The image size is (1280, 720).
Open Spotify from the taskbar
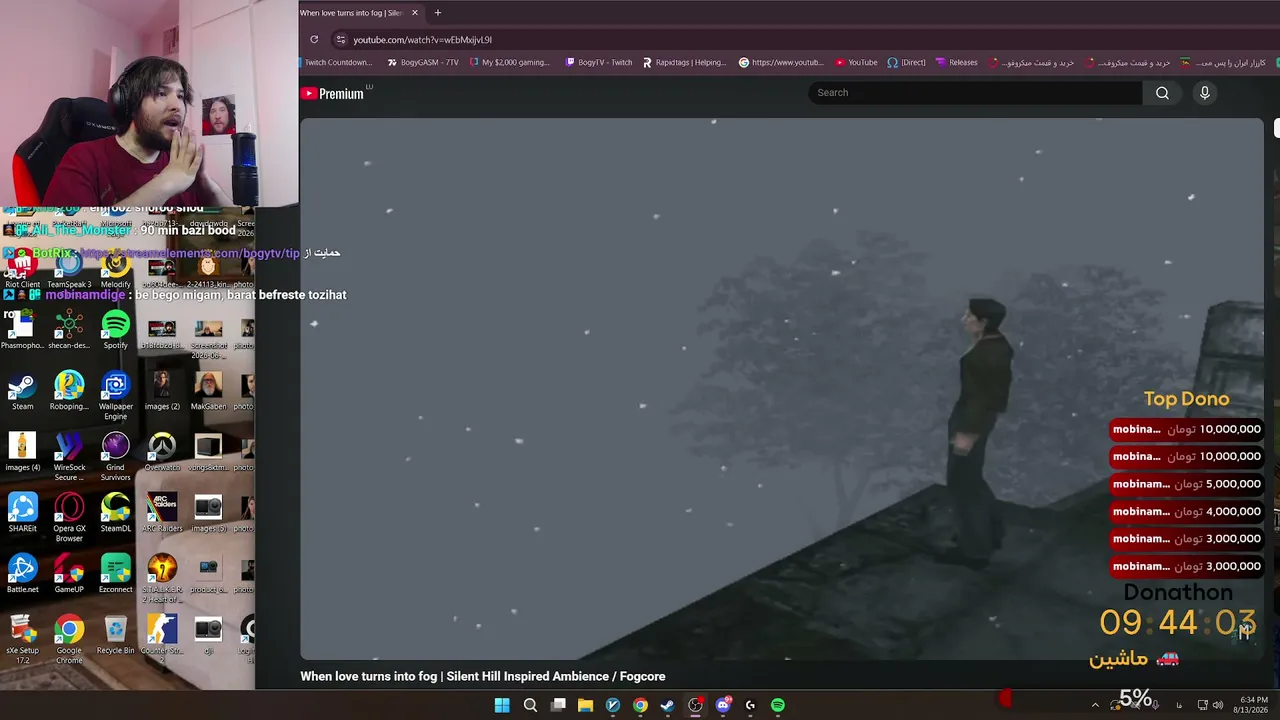click(778, 706)
